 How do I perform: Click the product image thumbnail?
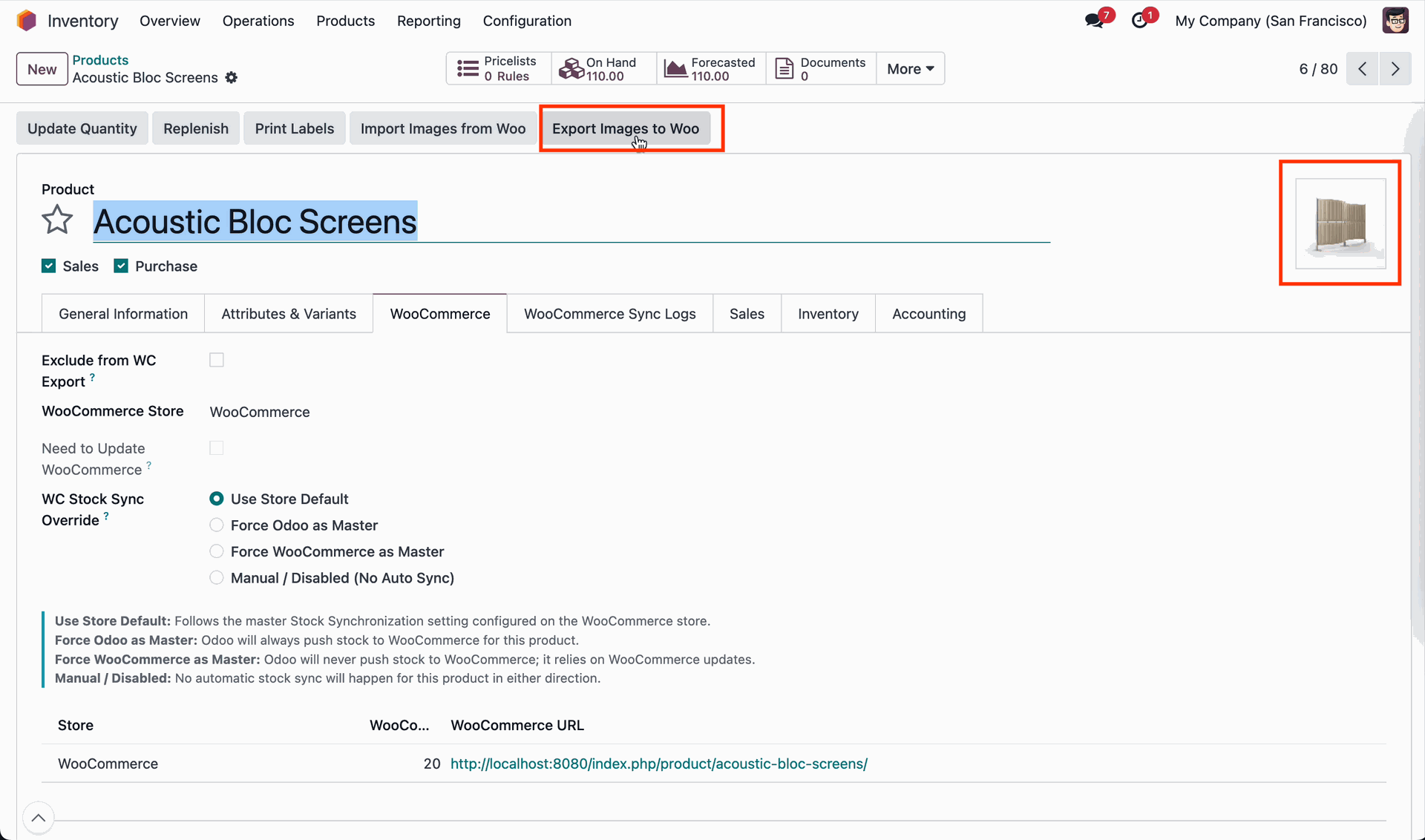1340,223
